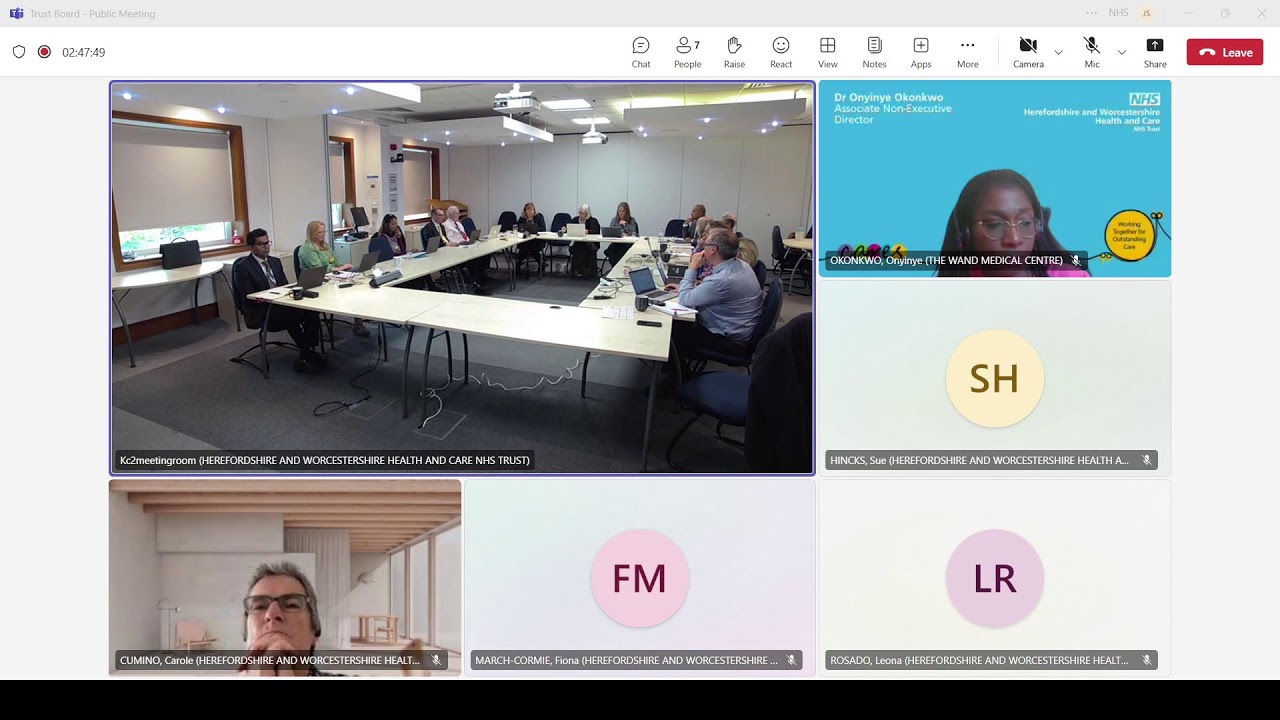
Task: Open the Chat panel
Action: coord(641,52)
